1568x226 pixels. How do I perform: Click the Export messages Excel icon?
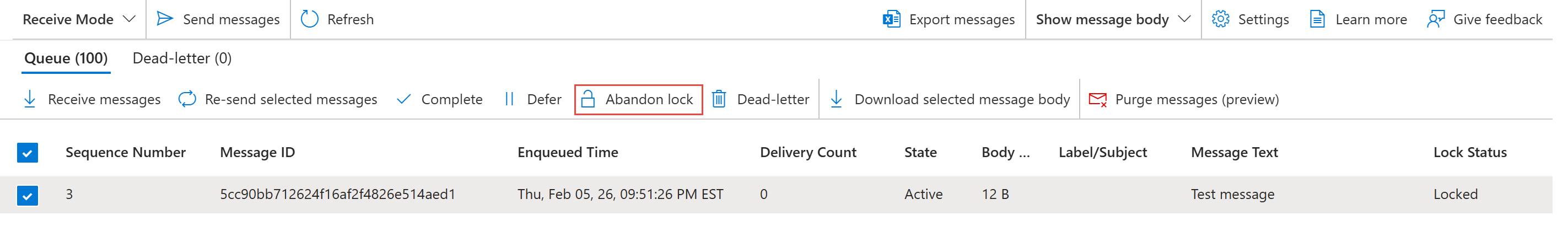point(891,19)
